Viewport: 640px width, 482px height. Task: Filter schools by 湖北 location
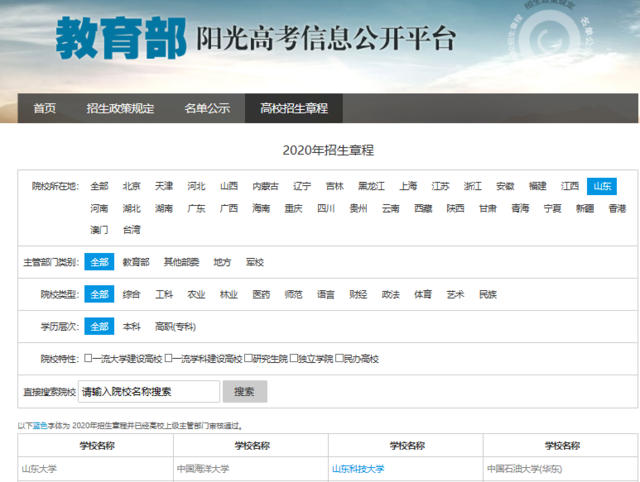tap(131, 208)
